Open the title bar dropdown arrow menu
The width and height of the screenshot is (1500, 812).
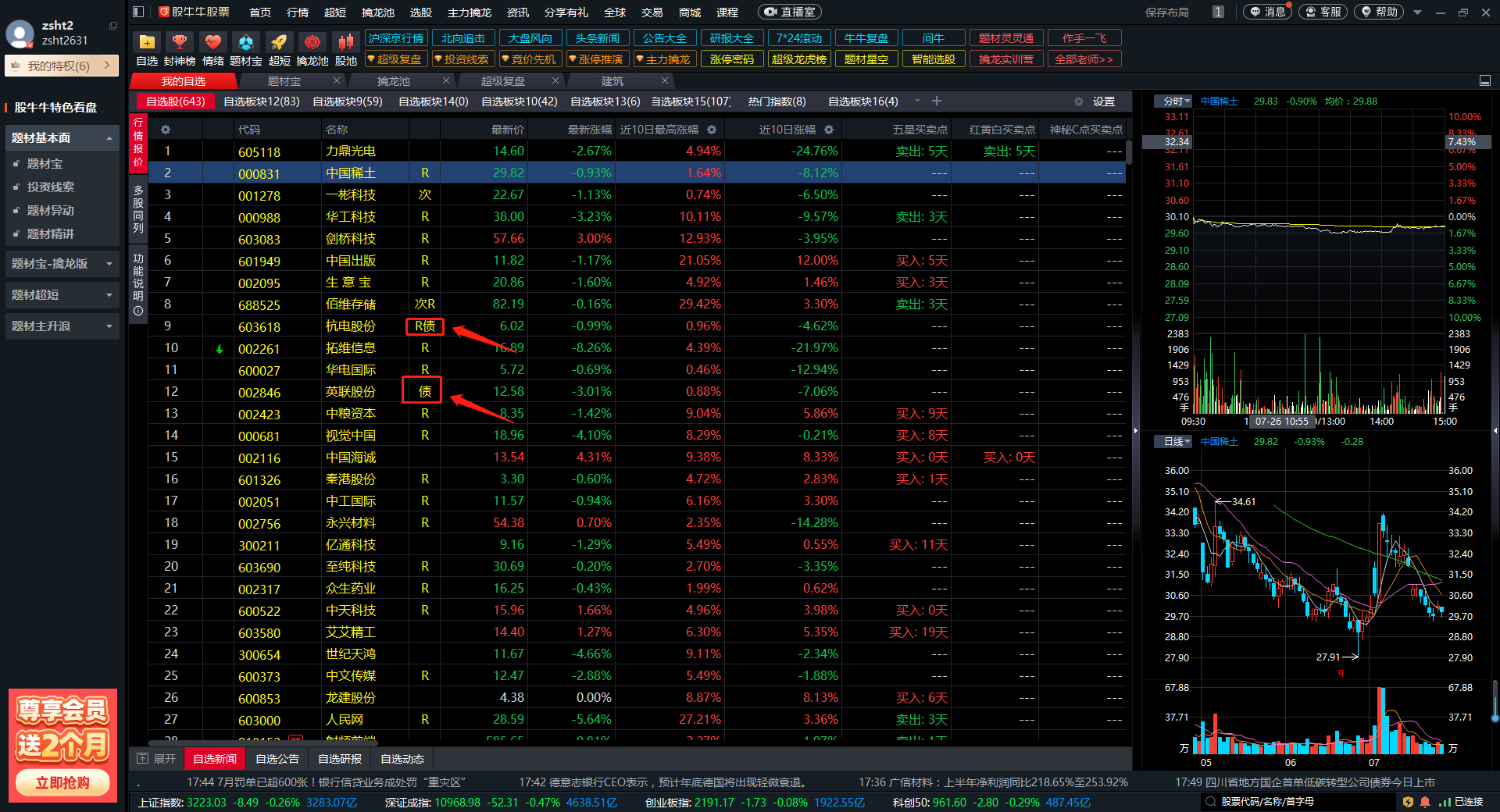click(x=1417, y=12)
